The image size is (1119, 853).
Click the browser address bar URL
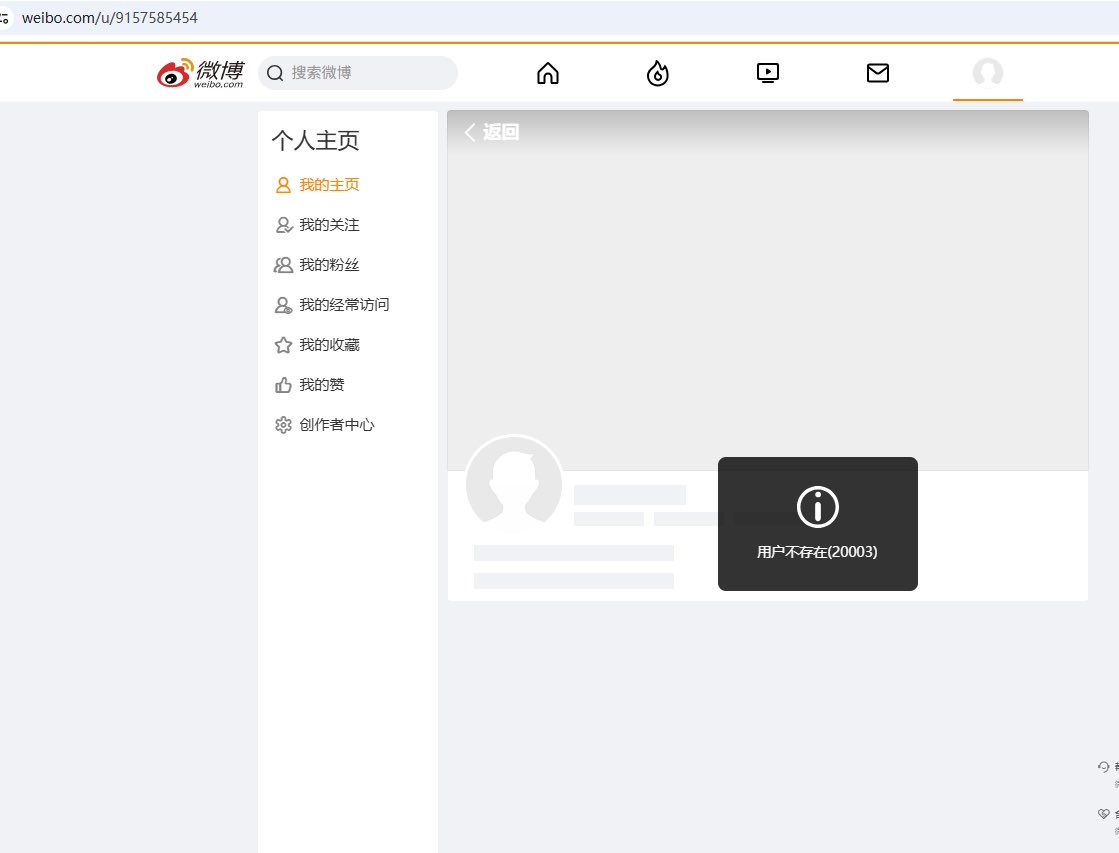[x=110, y=18]
